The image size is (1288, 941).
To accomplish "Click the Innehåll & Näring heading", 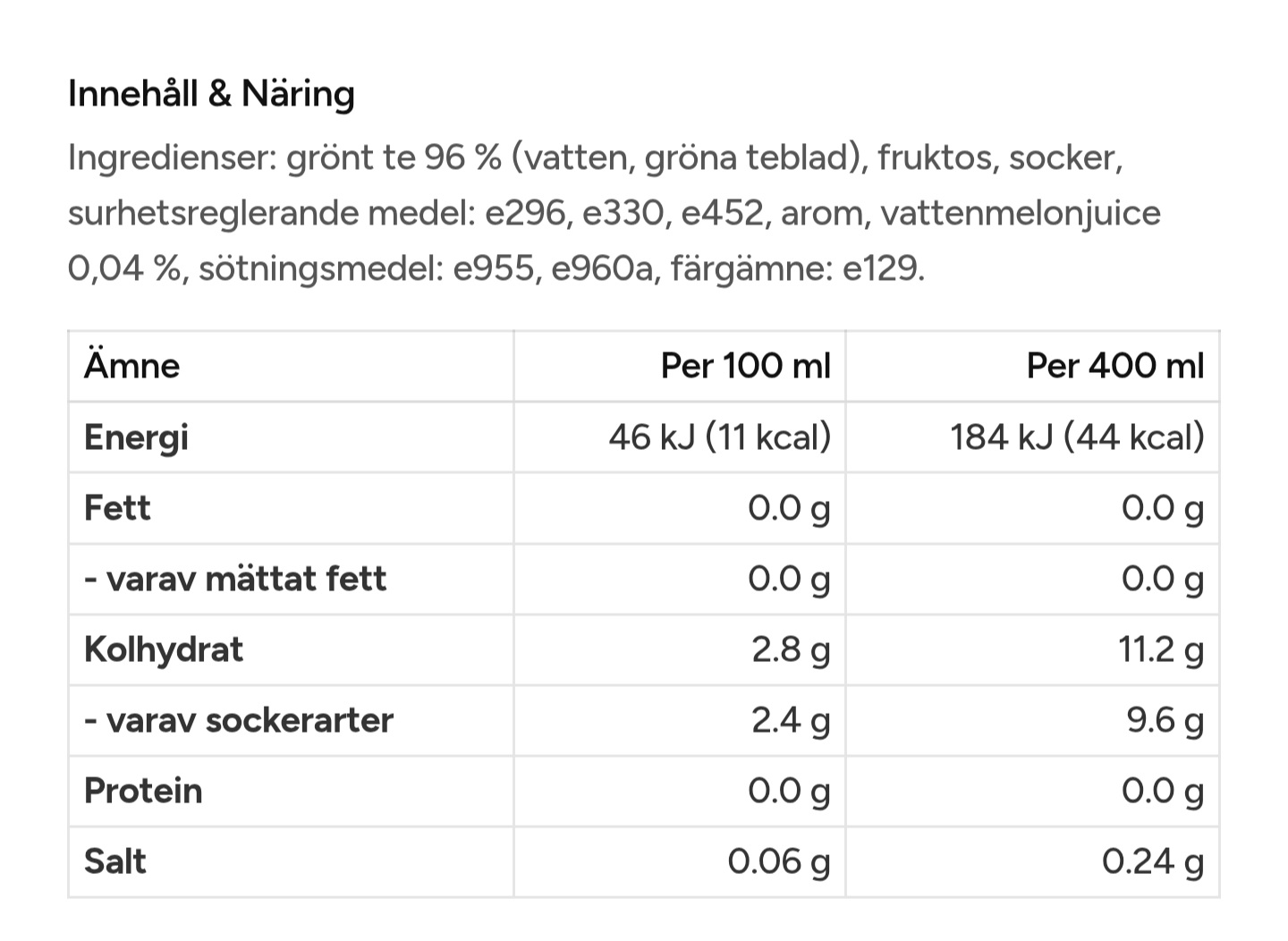I will (x=211, y=94).
